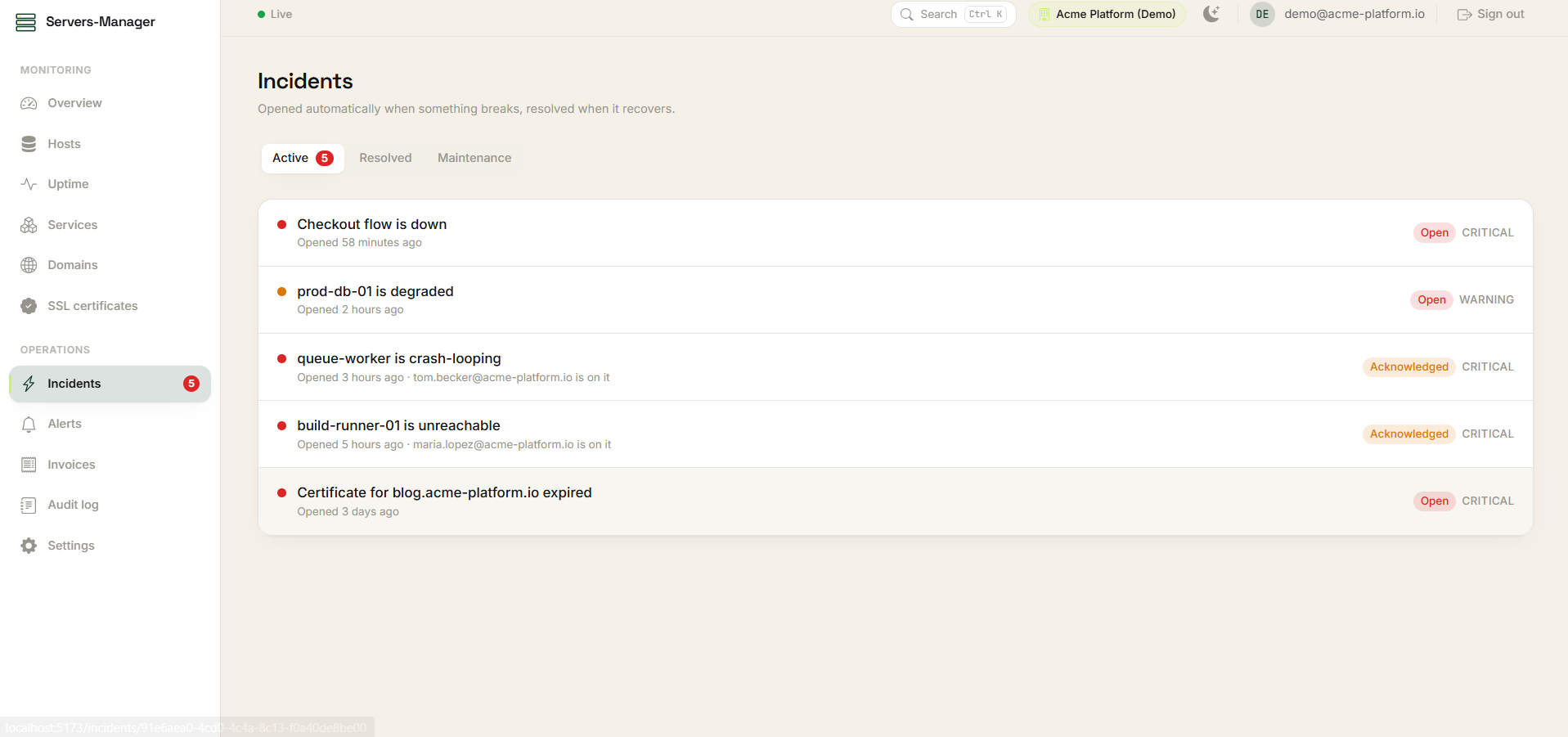The width and height of the screenshot is (1568, 737).
Task: Open the blog.acme-platform.io certificate expired incident
Action: tap(896, 501)
